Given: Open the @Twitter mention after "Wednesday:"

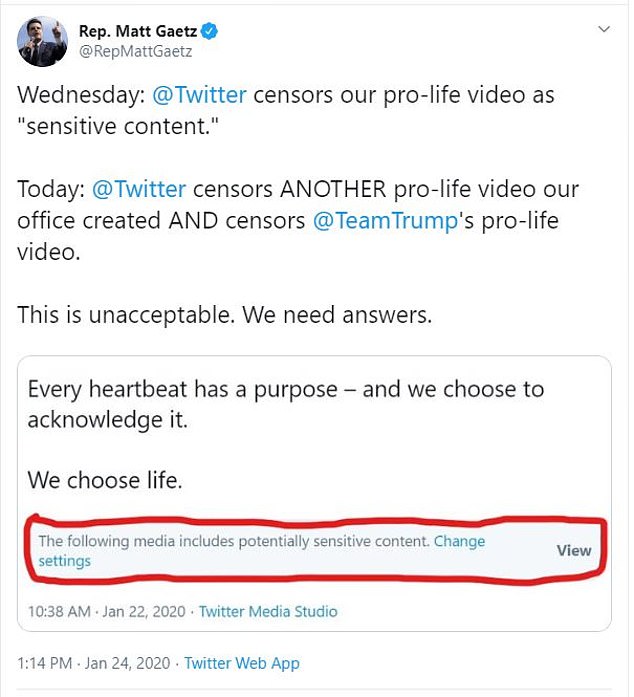Looking at the screenshot, I should (x=199, y=96).
